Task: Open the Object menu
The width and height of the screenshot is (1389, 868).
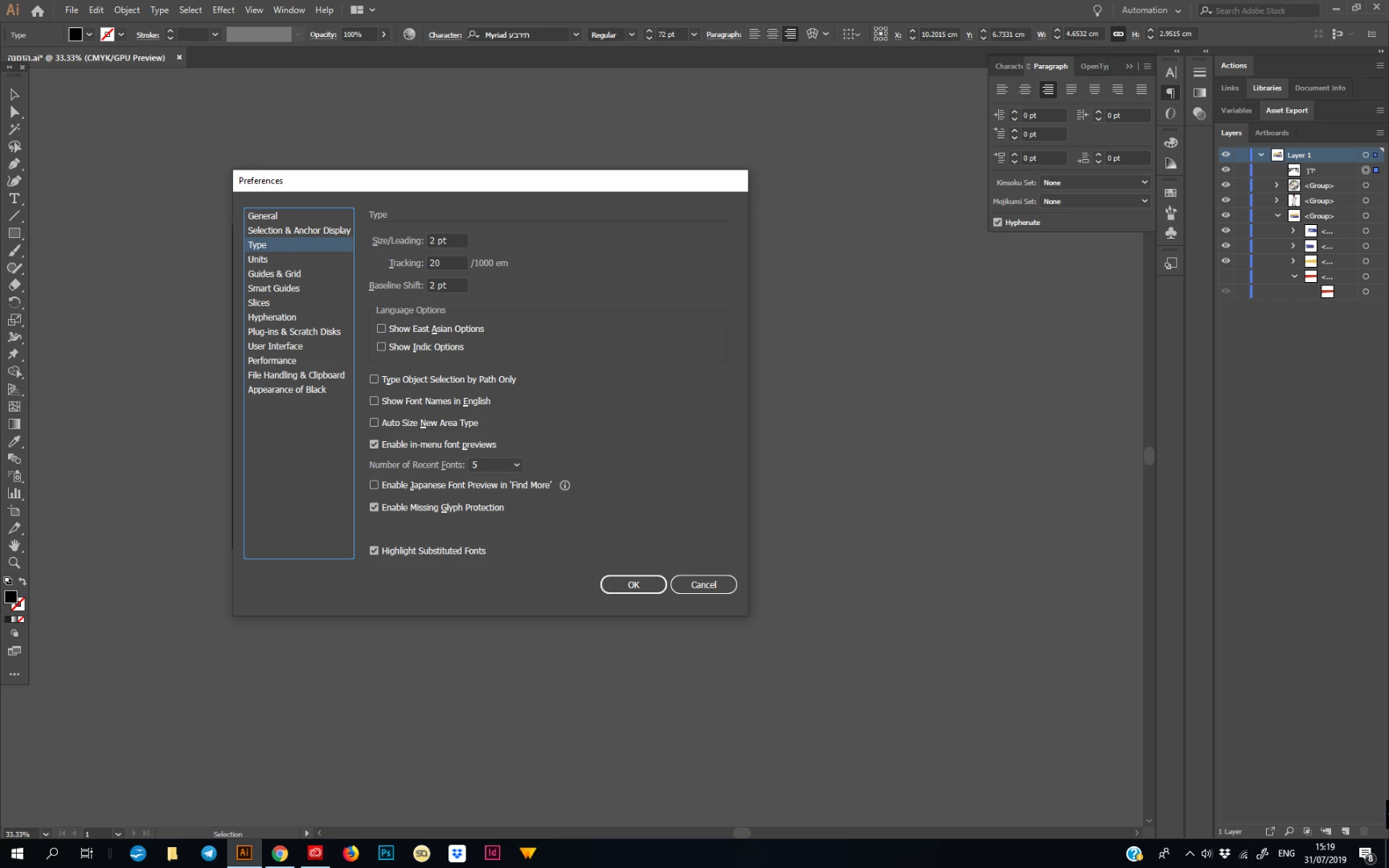Action: pos(126,10)
